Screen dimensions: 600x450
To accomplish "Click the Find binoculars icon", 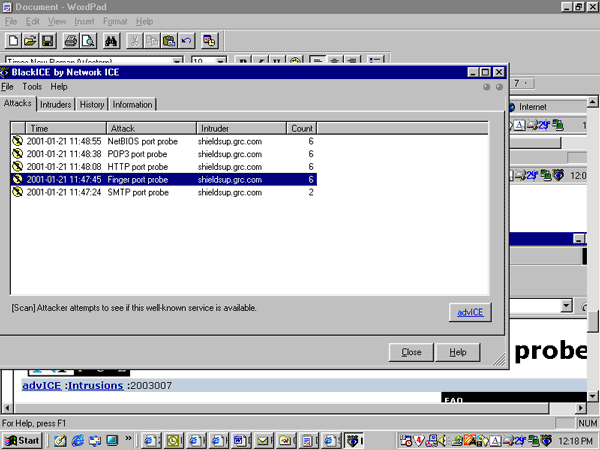I will [112, 41].
